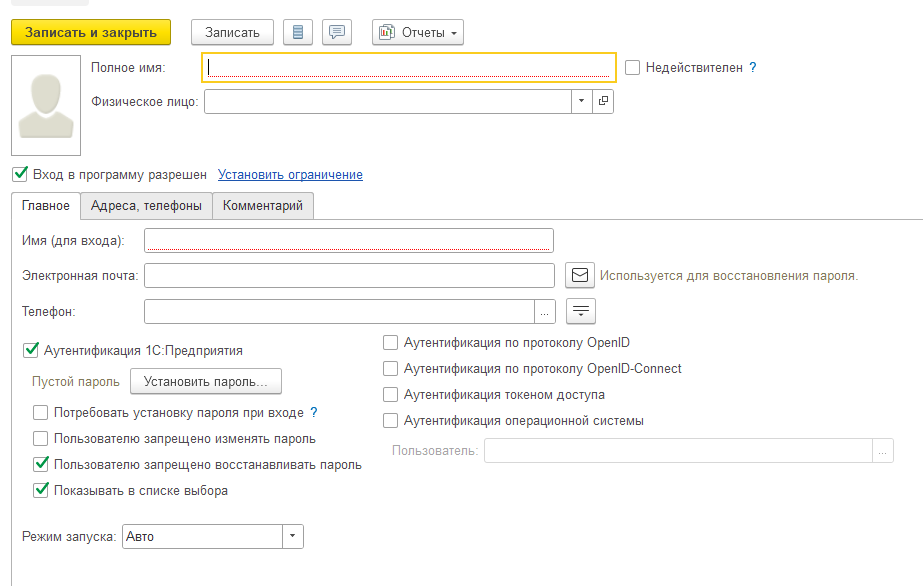Uncheck Показывать в списке выбора

tap(41, 490)
